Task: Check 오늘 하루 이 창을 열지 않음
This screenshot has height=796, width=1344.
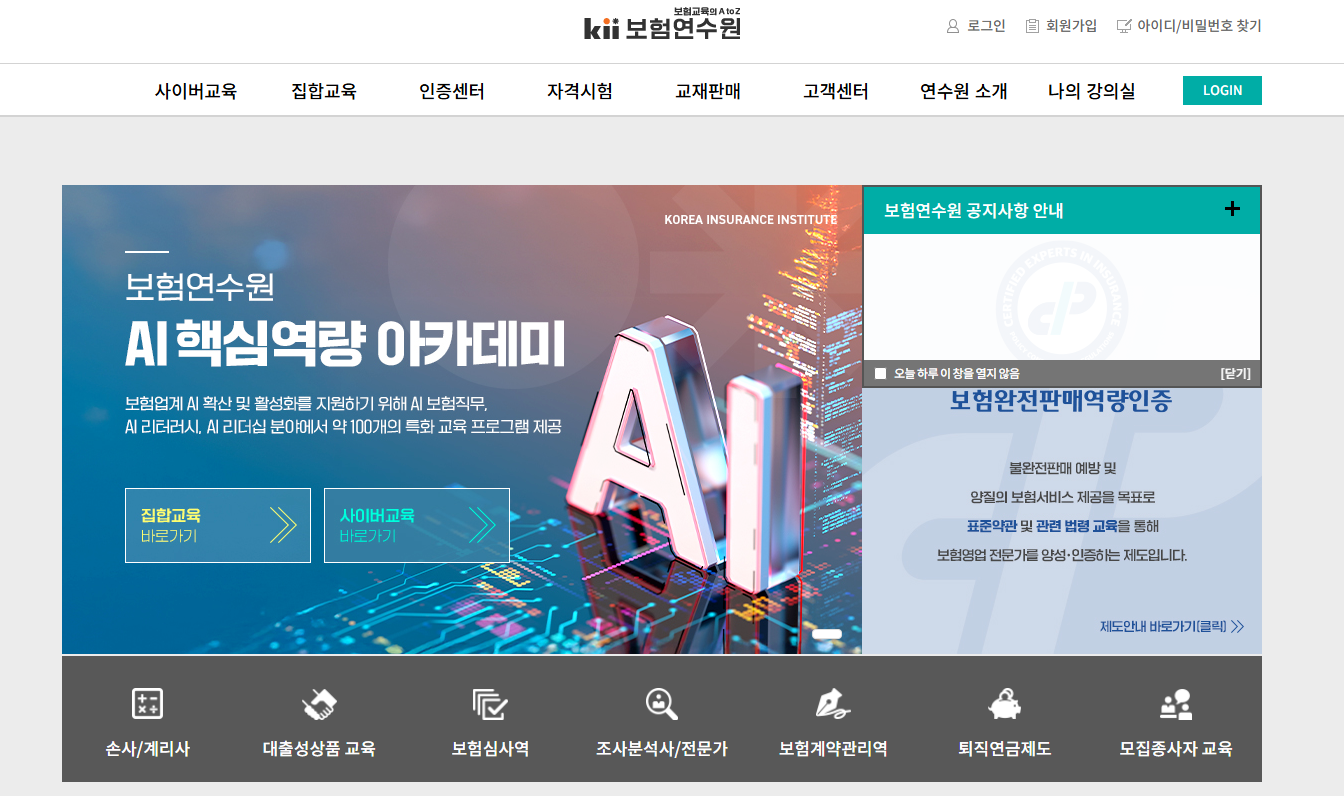Action: [881, 373]
